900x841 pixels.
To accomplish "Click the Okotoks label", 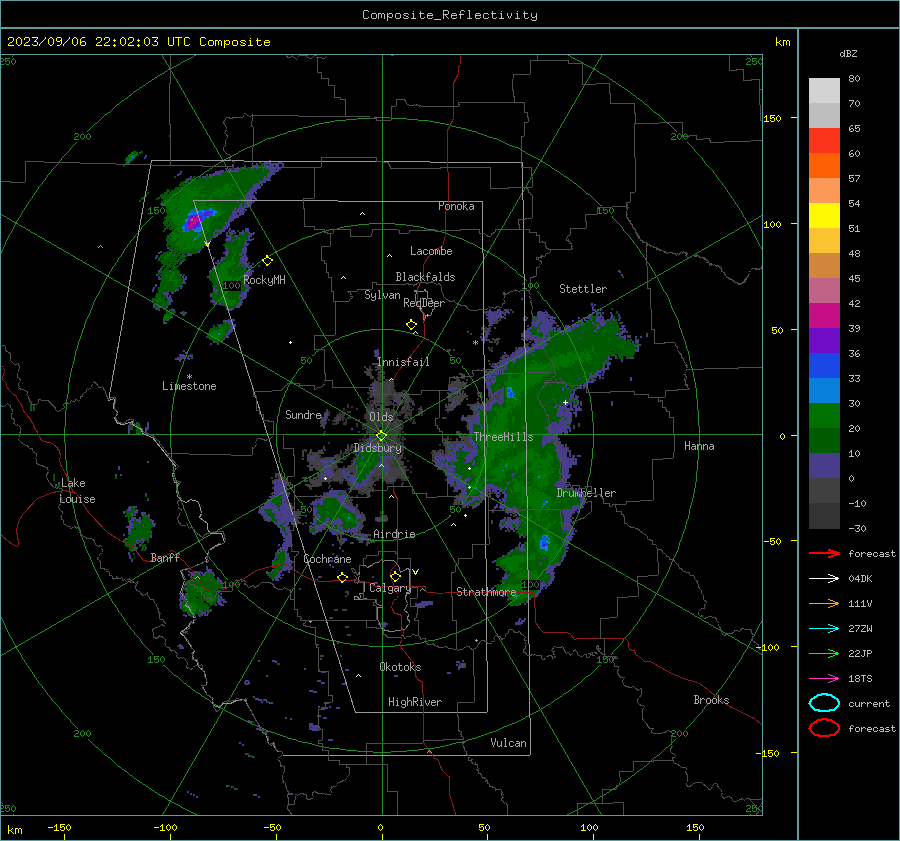I will pos(400,667).
